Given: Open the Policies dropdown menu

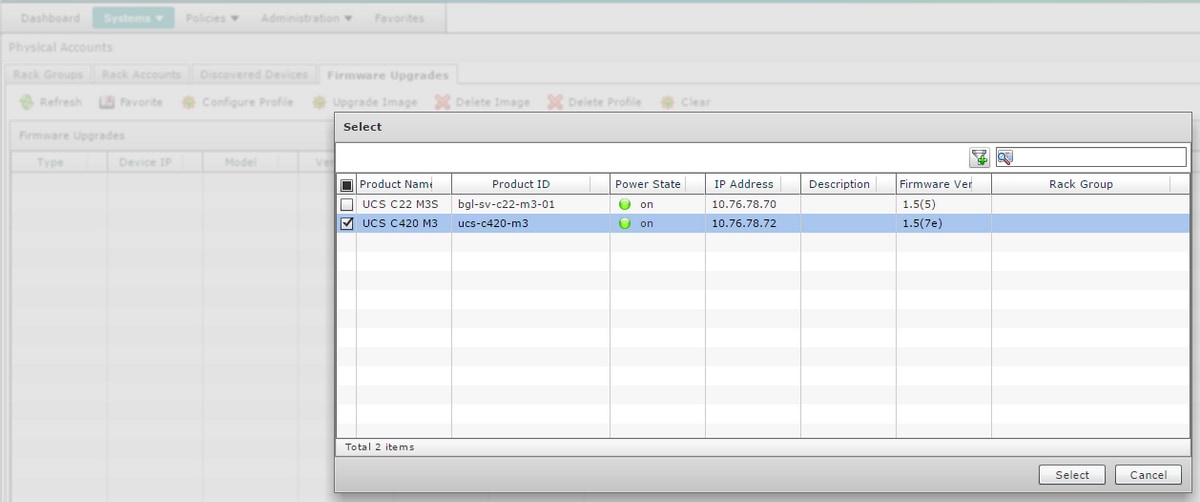Looking at the screenshot, I should pyautogui.click(x=212, y=18).
